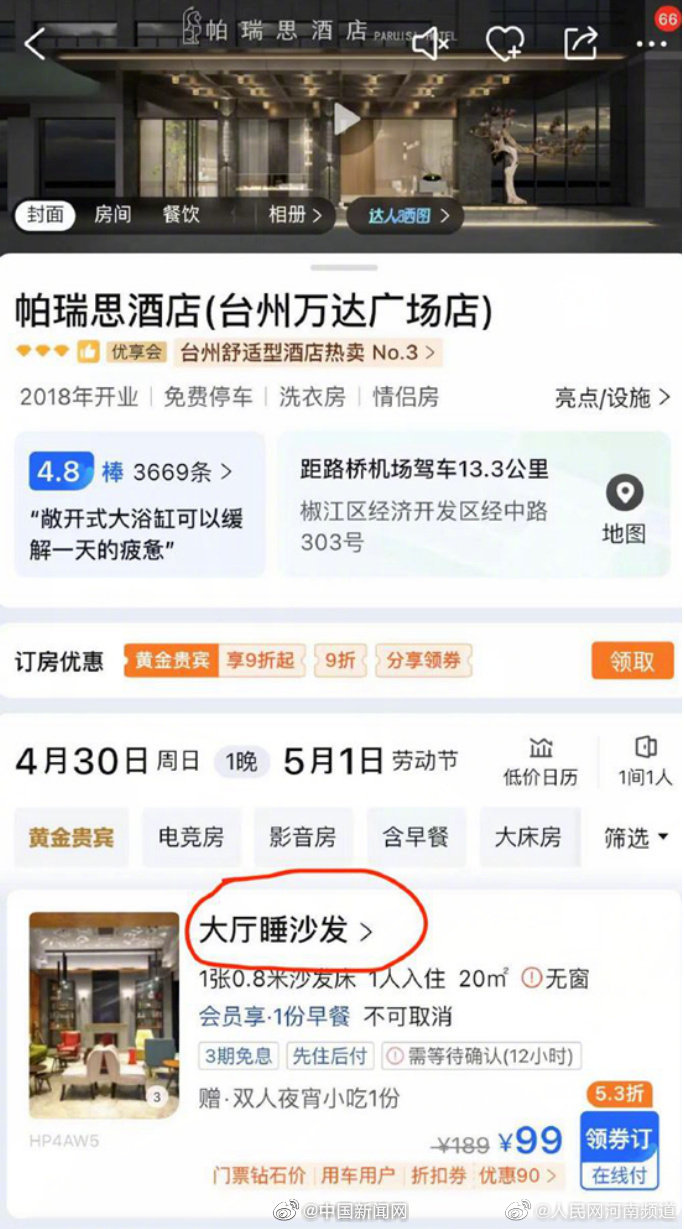Switch to the 餐饮 photo tab

181,214
